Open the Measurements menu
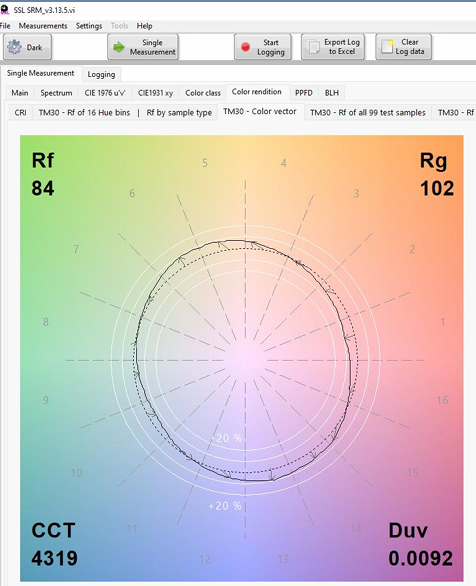Viewport: 476px width, 586px height. coord(43,26)
